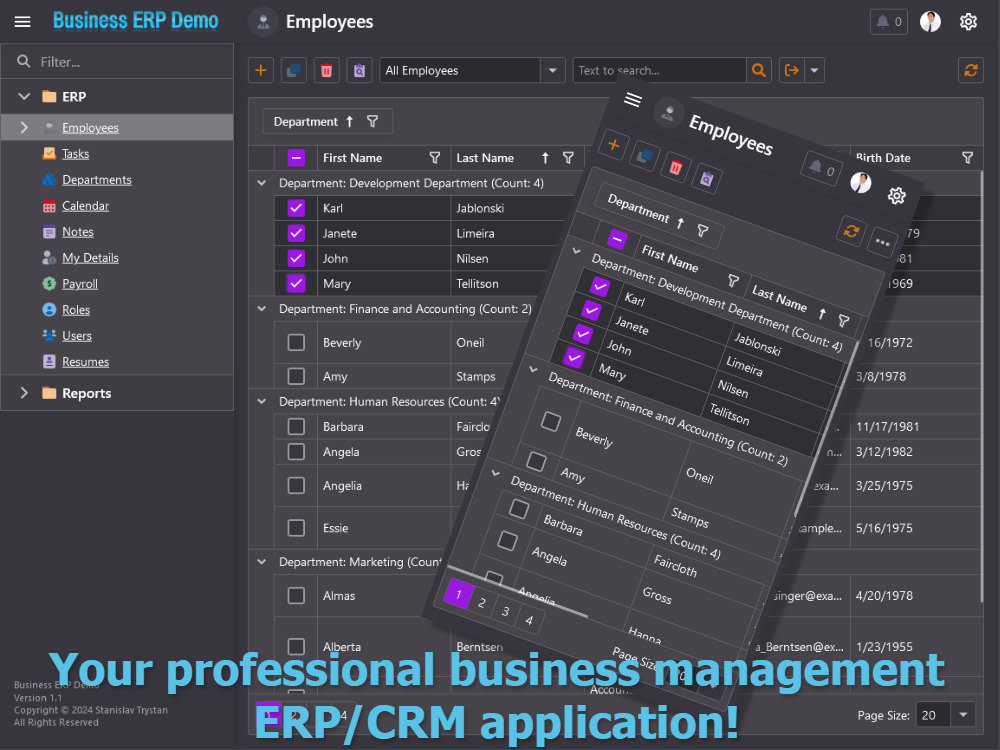Click the plus icon to add employee

point(261,70)
